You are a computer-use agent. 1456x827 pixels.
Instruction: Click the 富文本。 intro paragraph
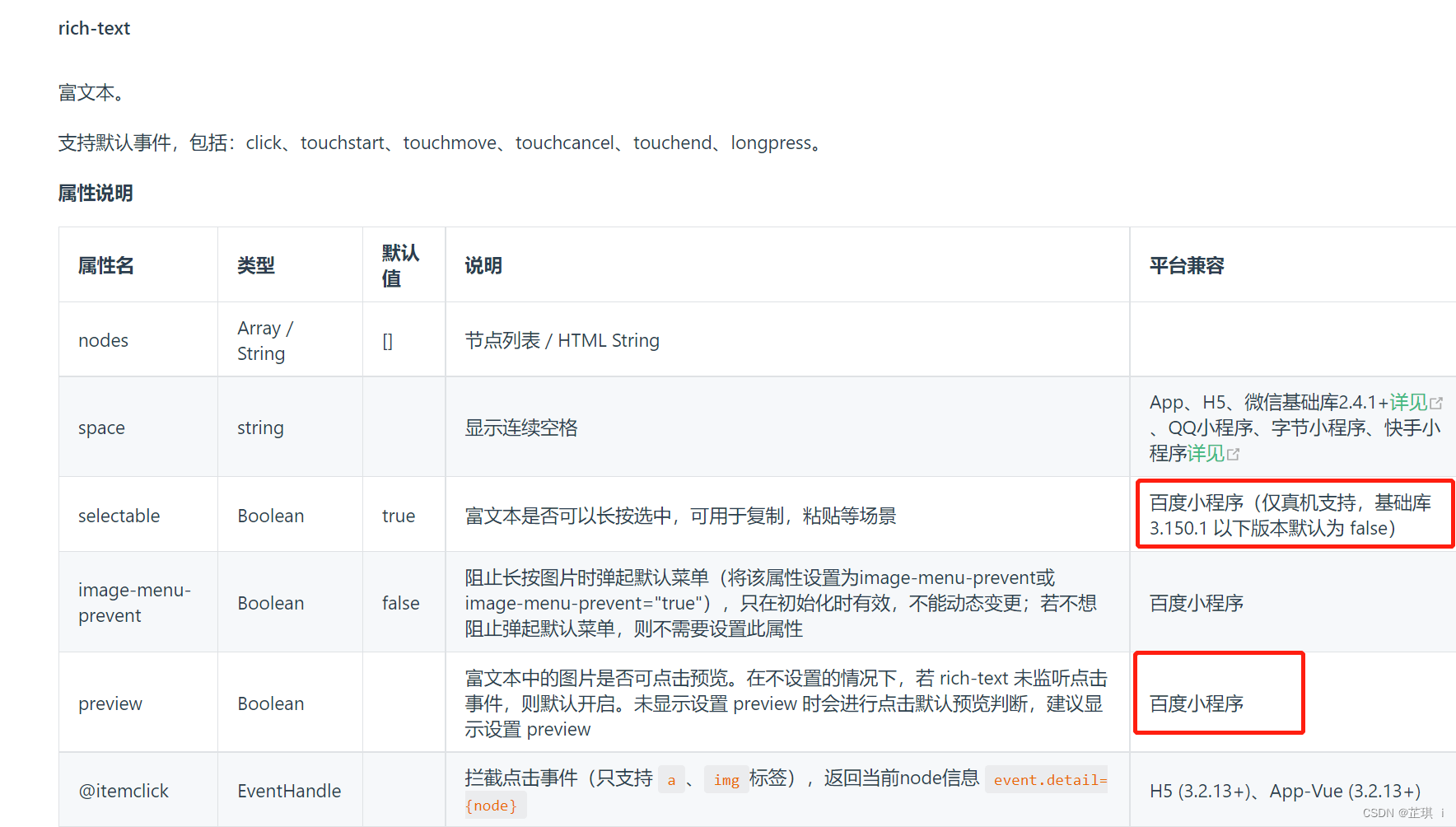click(93, 92)
